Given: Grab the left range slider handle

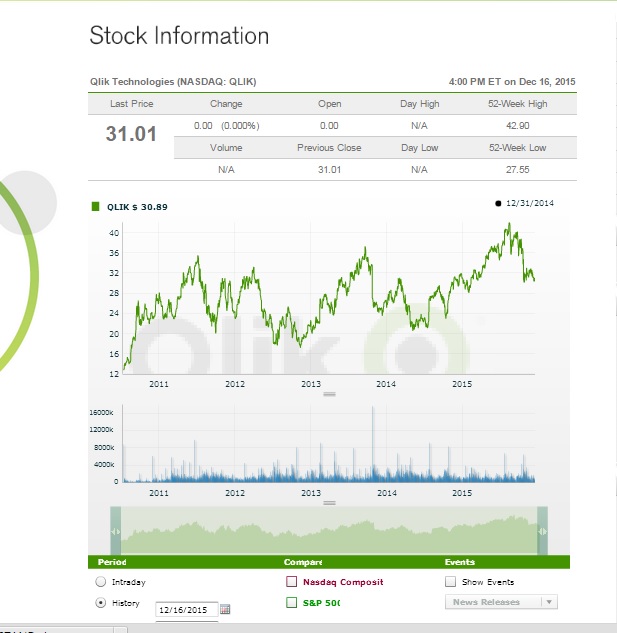Looking at the screenshot, I should [115, 531].
